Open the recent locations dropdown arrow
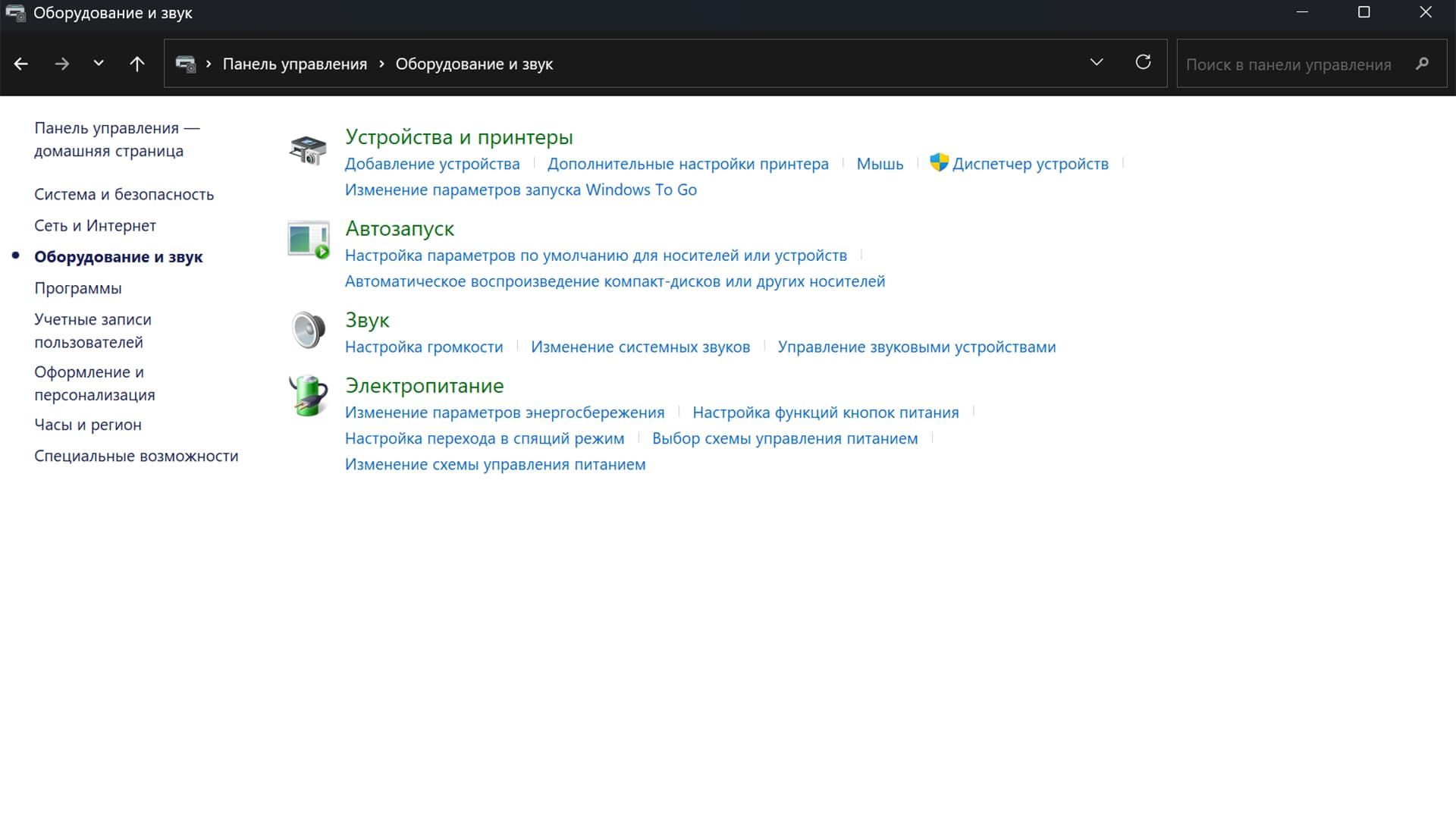 point(99,64)
